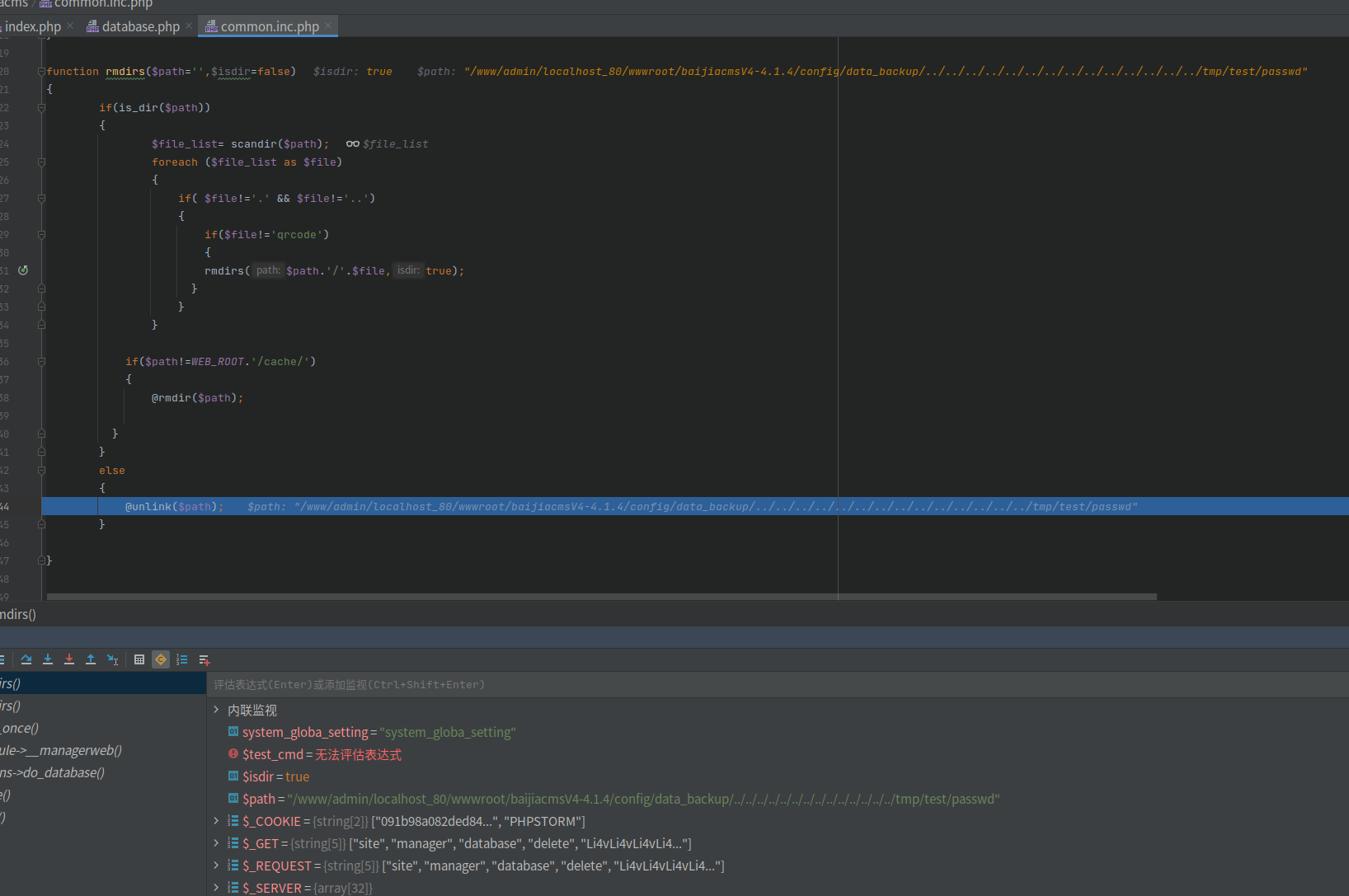Click the numbered list sort-values icon

[182, 659]
